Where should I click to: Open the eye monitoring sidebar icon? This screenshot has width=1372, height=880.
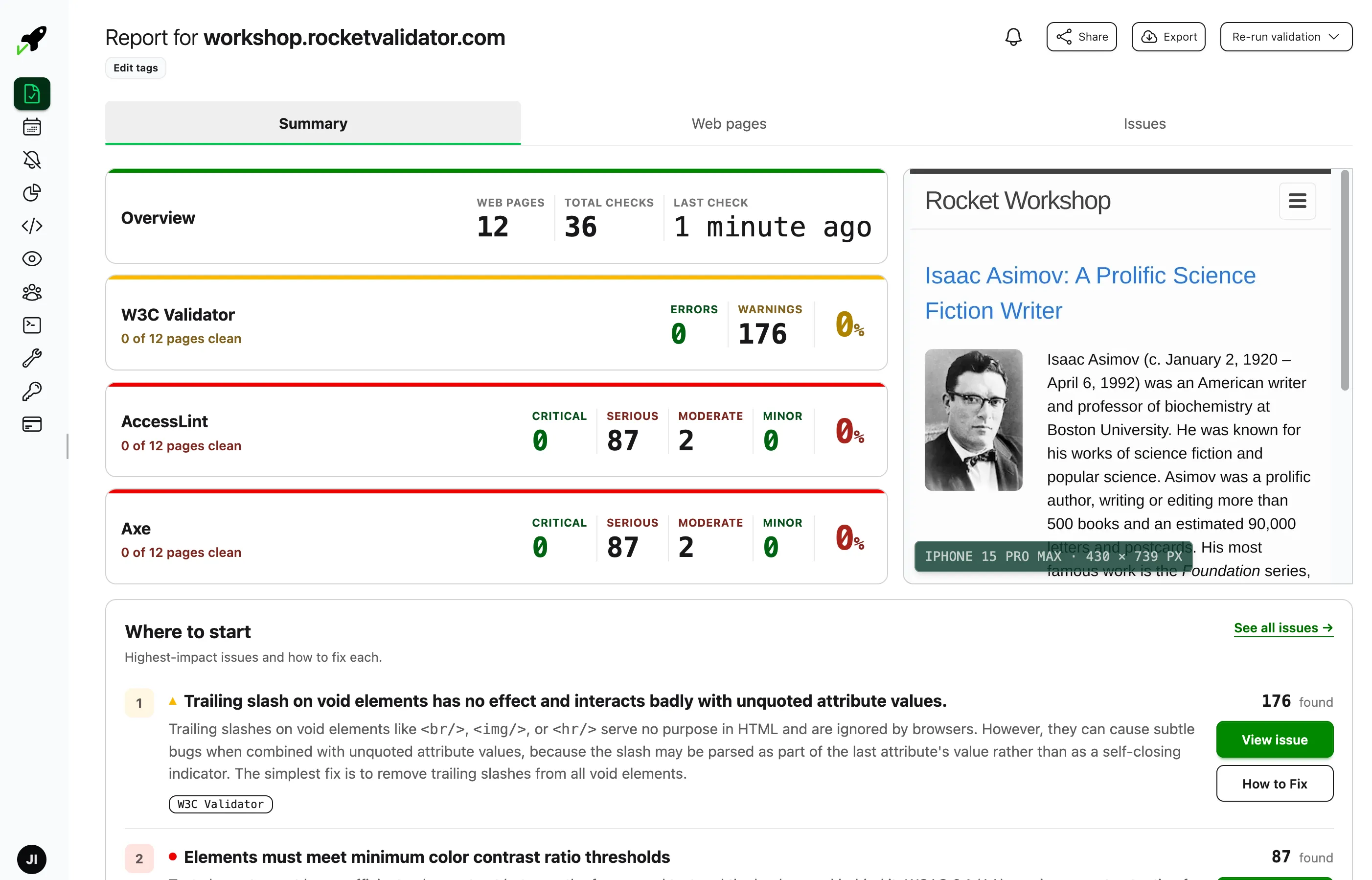coord(32,259)
